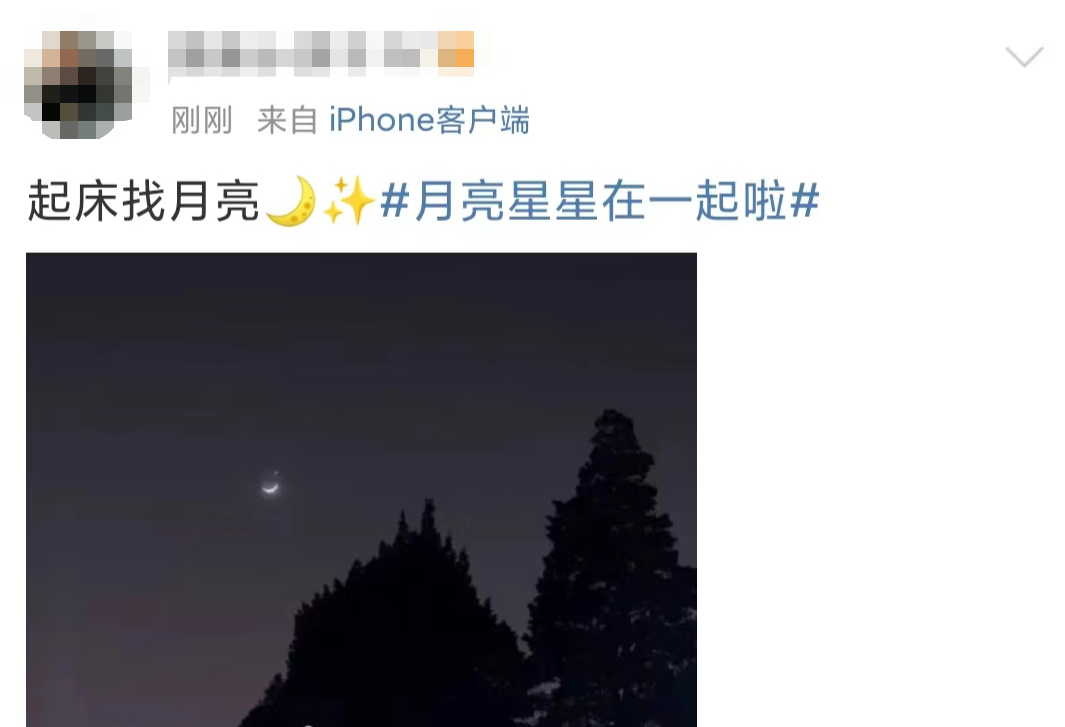This screenshot has width=1065, height=727.
Task: Expand the post options chevron arrow
Action: point(1024,57)
